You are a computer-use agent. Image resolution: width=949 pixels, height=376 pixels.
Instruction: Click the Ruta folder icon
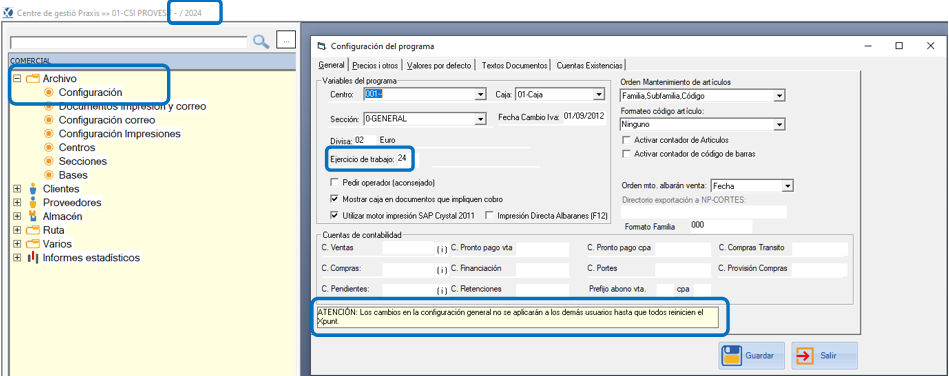33,231
